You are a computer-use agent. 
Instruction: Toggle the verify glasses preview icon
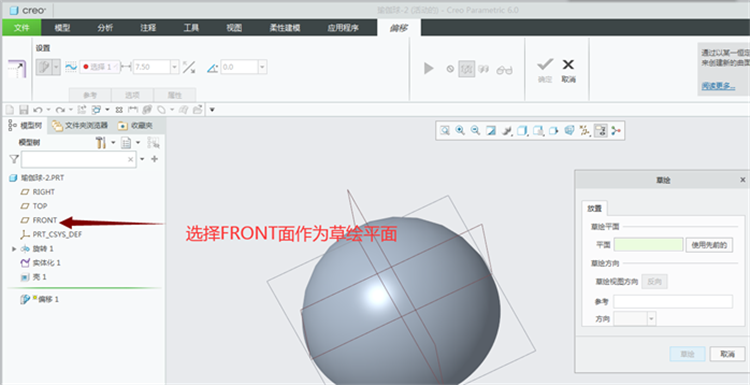point(504,70)
